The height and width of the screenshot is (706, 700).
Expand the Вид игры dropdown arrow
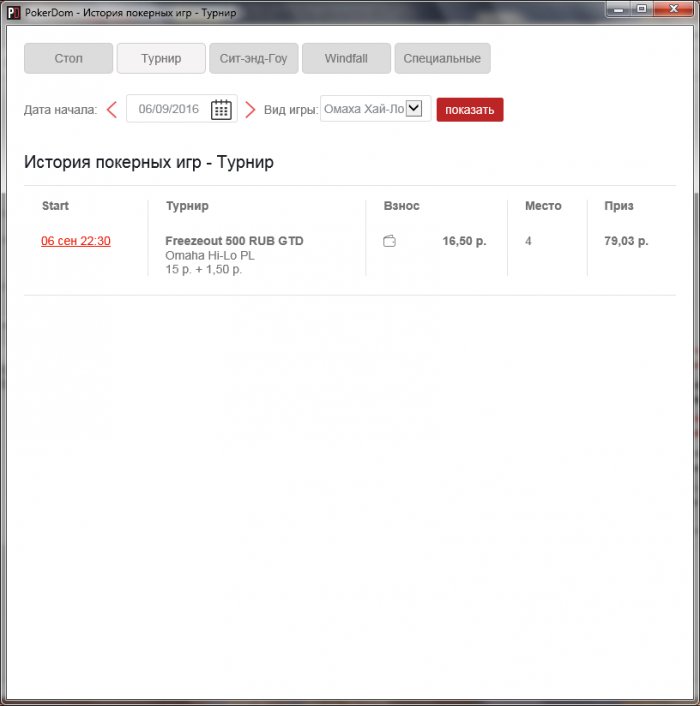click(x=414, y=109)
